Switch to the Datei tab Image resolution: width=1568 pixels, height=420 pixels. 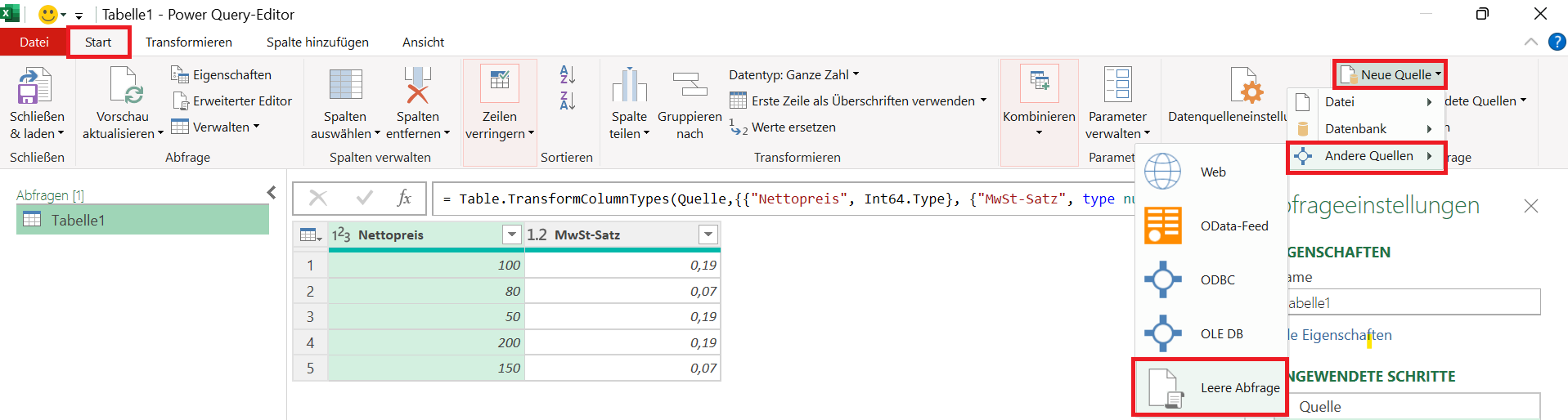[x=34, y=42]
